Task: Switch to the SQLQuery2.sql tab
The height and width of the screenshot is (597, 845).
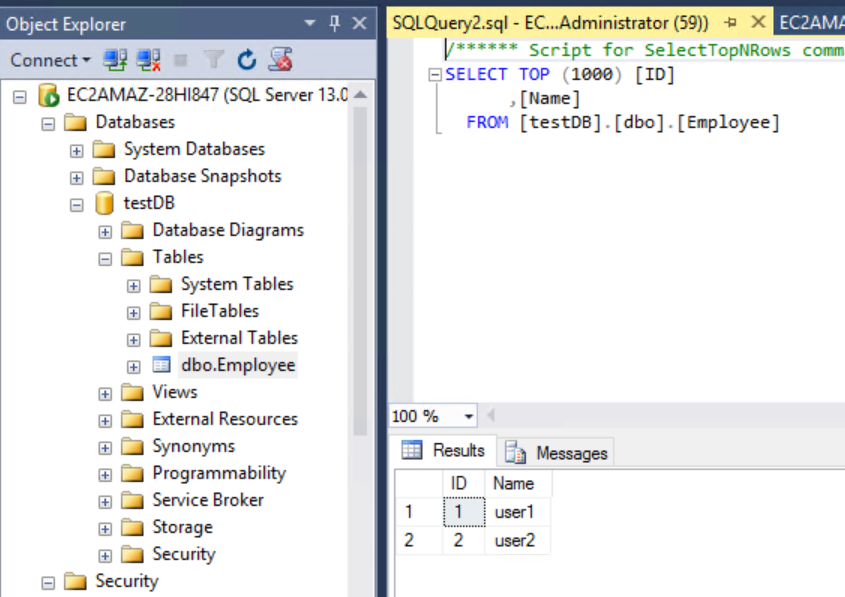Action: tap(550, 23)
